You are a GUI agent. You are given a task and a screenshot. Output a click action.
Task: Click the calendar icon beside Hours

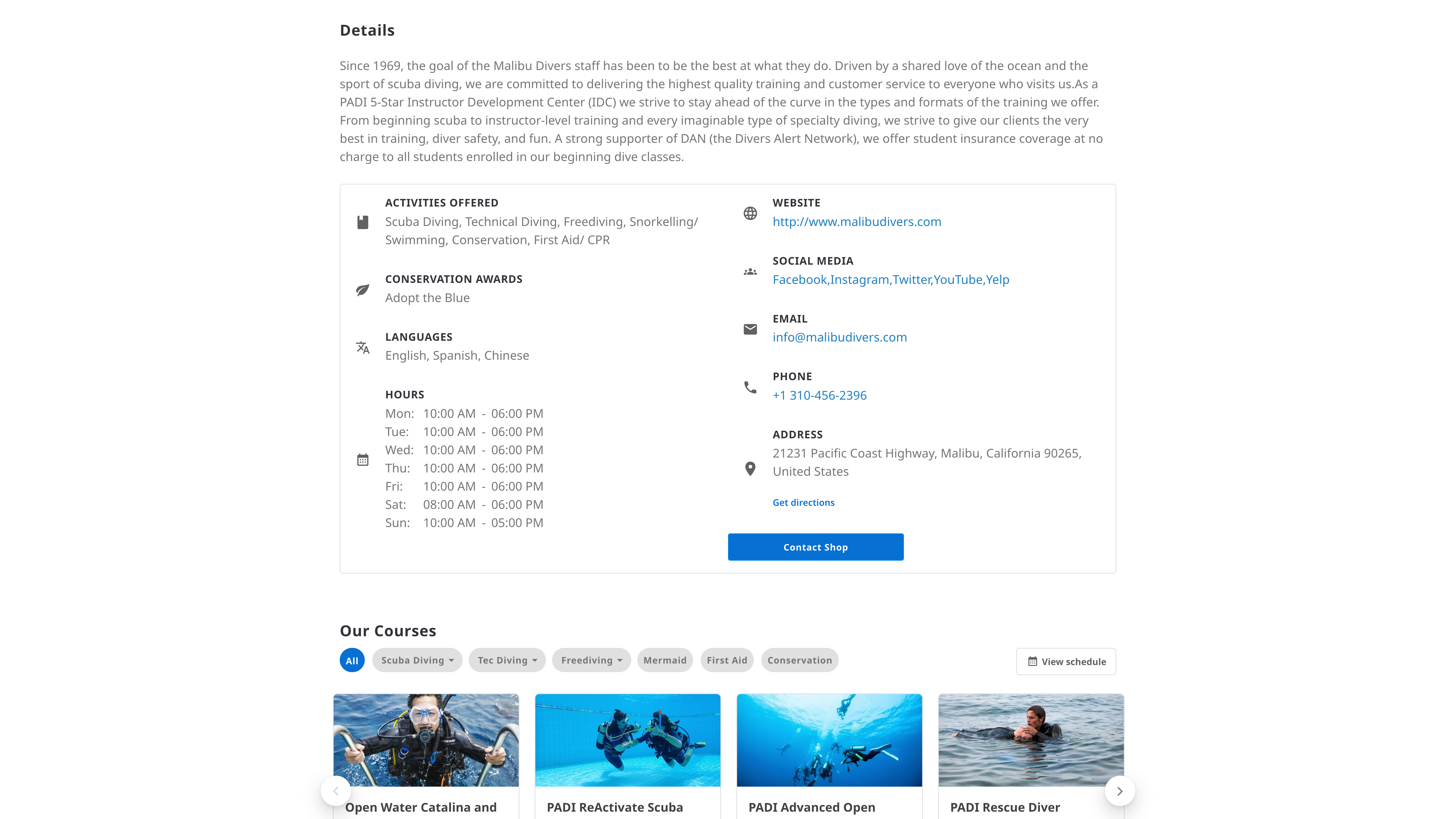(363, 460)
